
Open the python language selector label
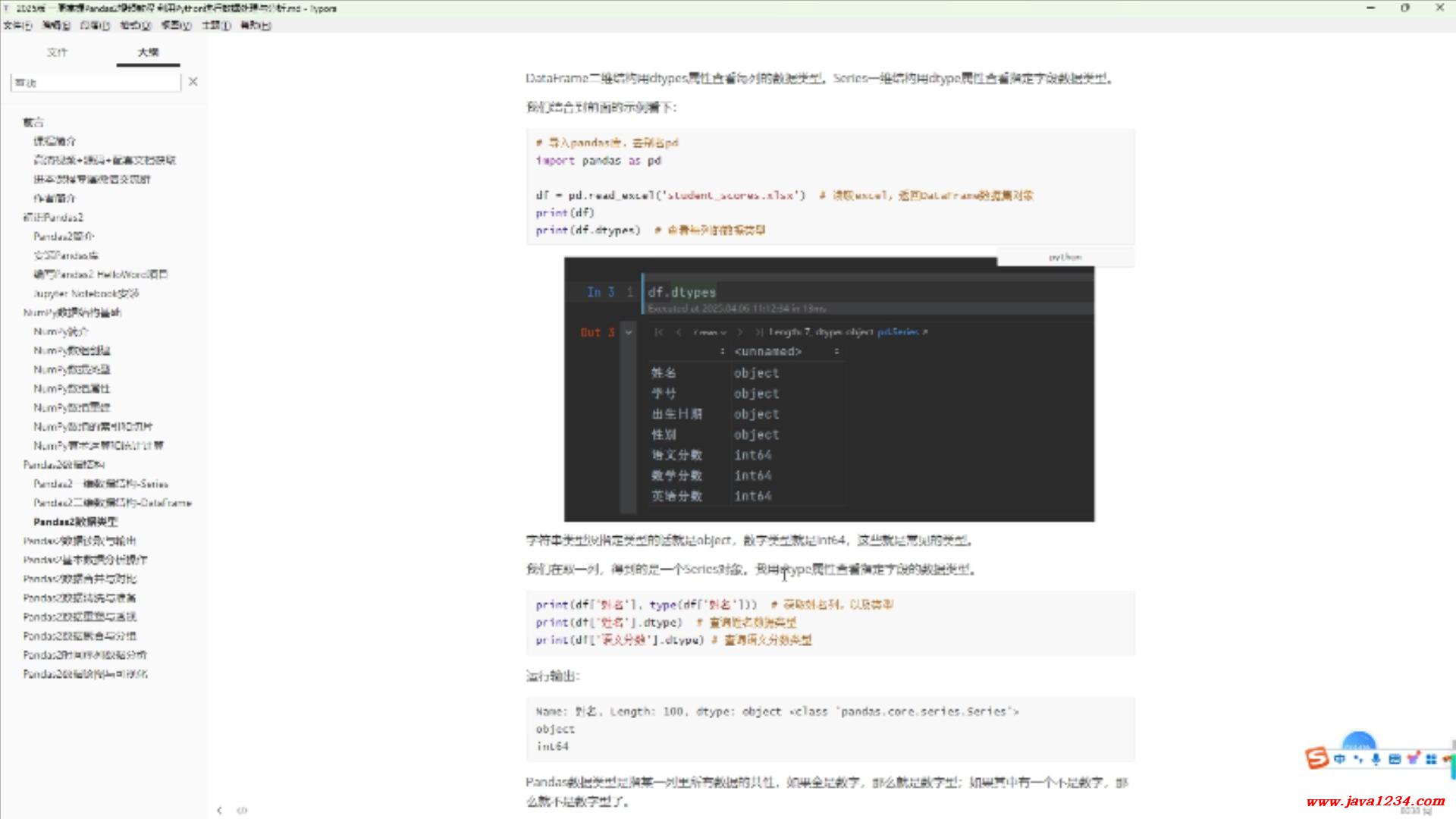[x=1065, y=257]
